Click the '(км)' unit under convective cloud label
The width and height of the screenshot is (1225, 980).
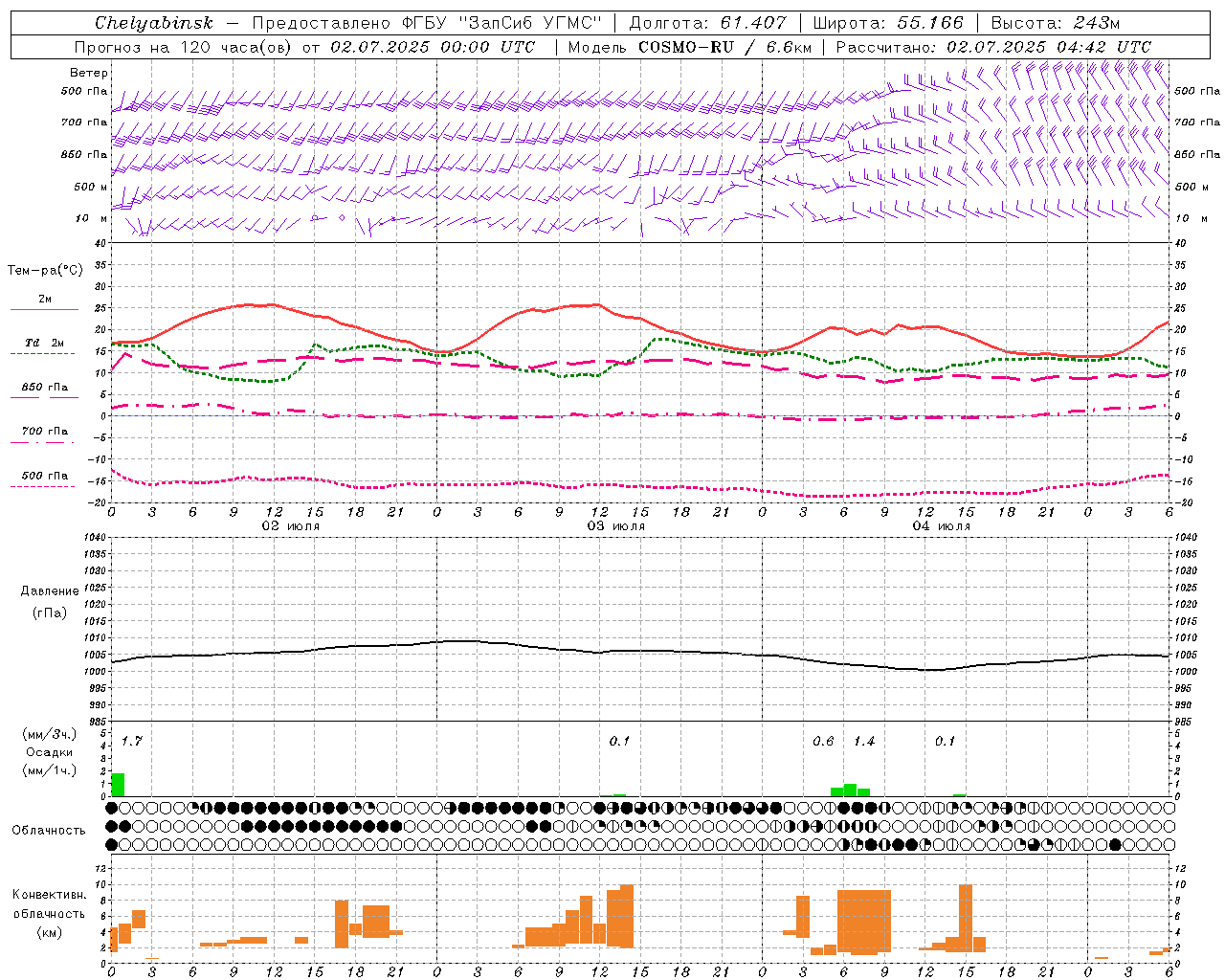50,932
